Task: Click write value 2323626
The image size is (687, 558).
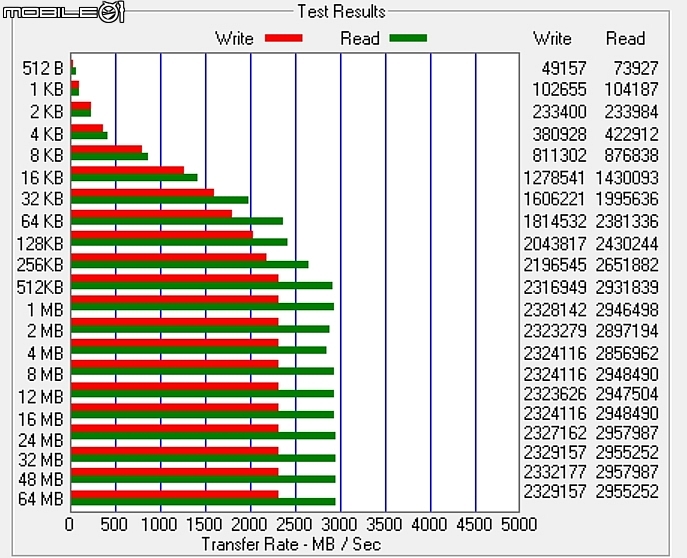Action: 555,394
